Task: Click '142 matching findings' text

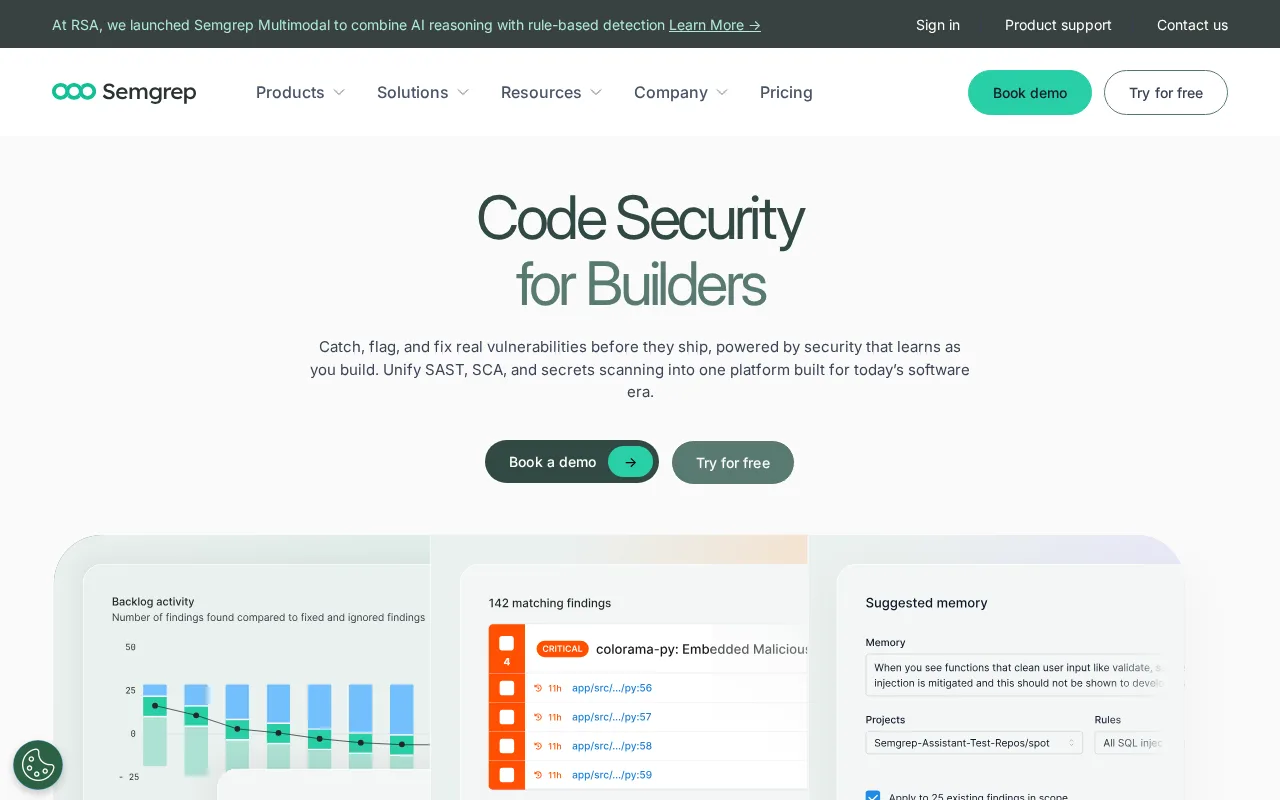Action: click(x=550, y=603)
